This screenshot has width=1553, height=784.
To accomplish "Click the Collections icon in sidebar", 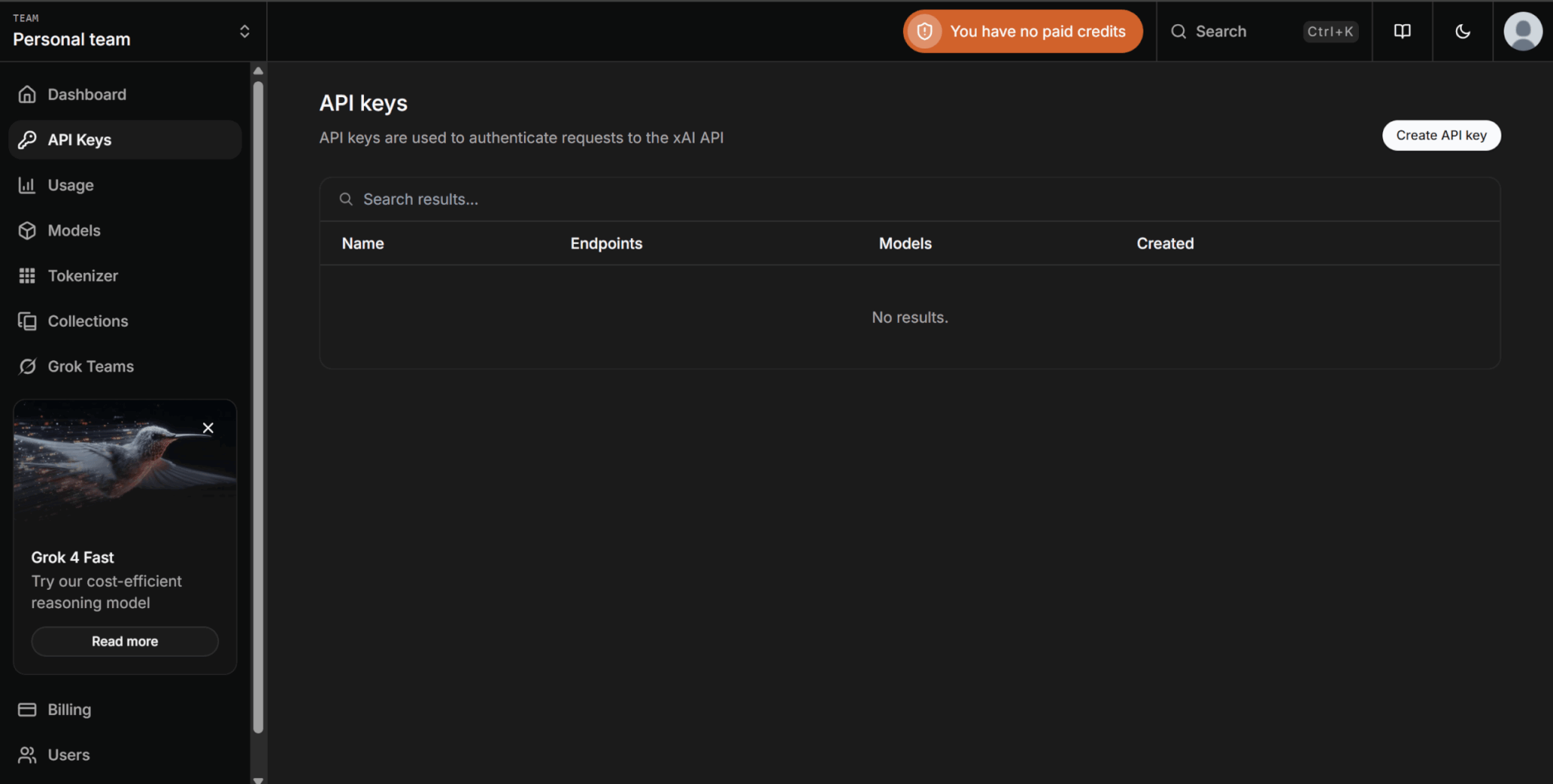I will (27, 321).
